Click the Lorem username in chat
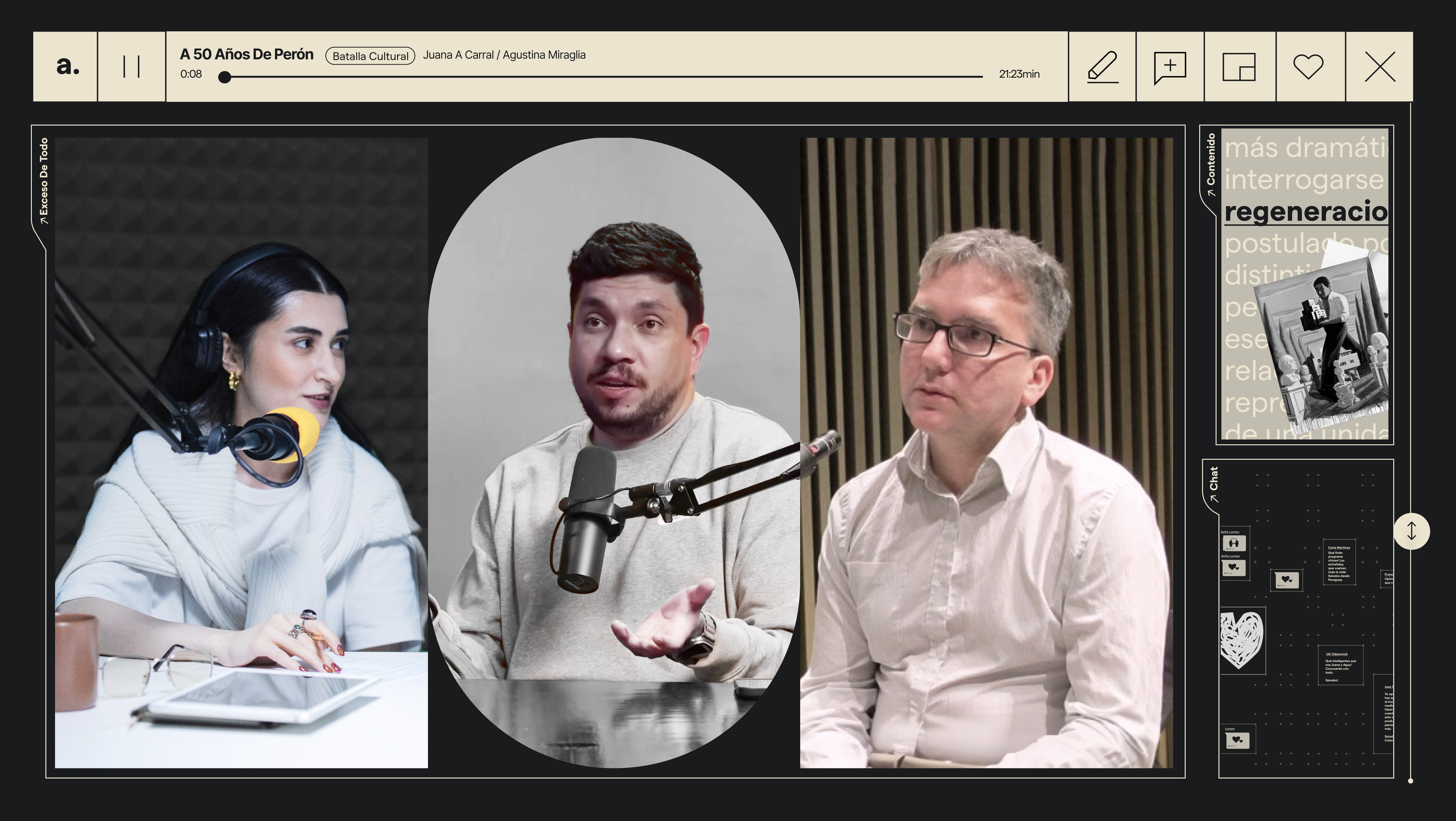 click(x=1230, y=729)
